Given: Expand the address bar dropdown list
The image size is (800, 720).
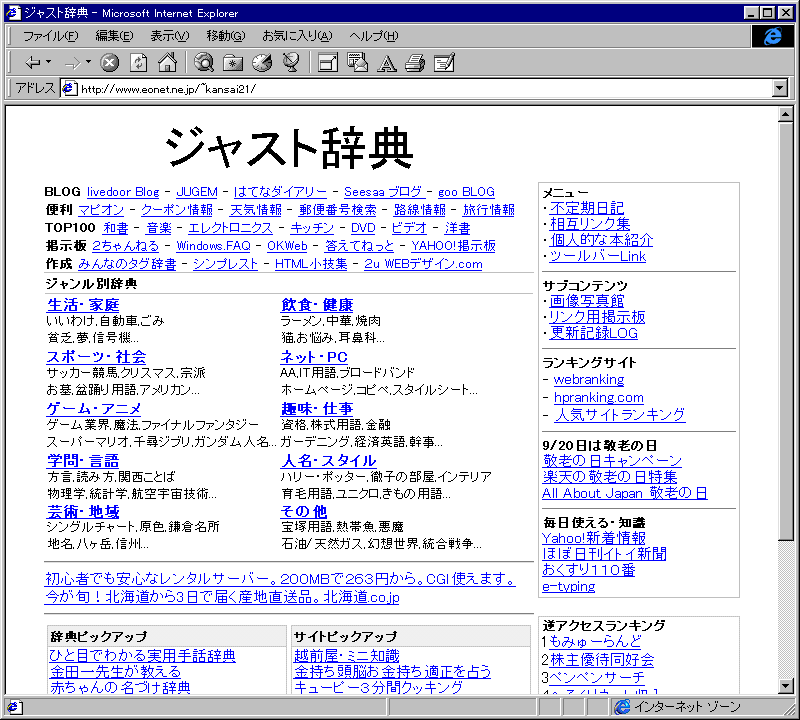Looking at the screenshot, I should coord(780,89).
